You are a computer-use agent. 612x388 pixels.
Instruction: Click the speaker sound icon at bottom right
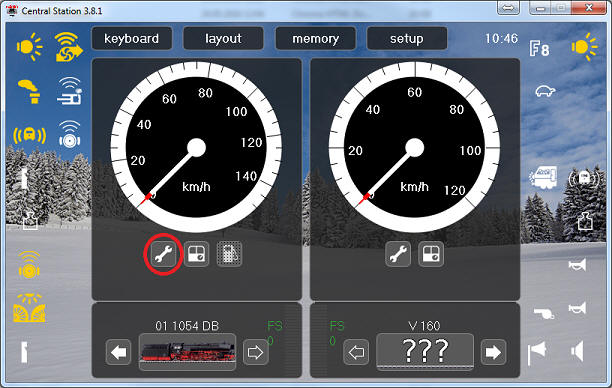[x=577, y=351]
